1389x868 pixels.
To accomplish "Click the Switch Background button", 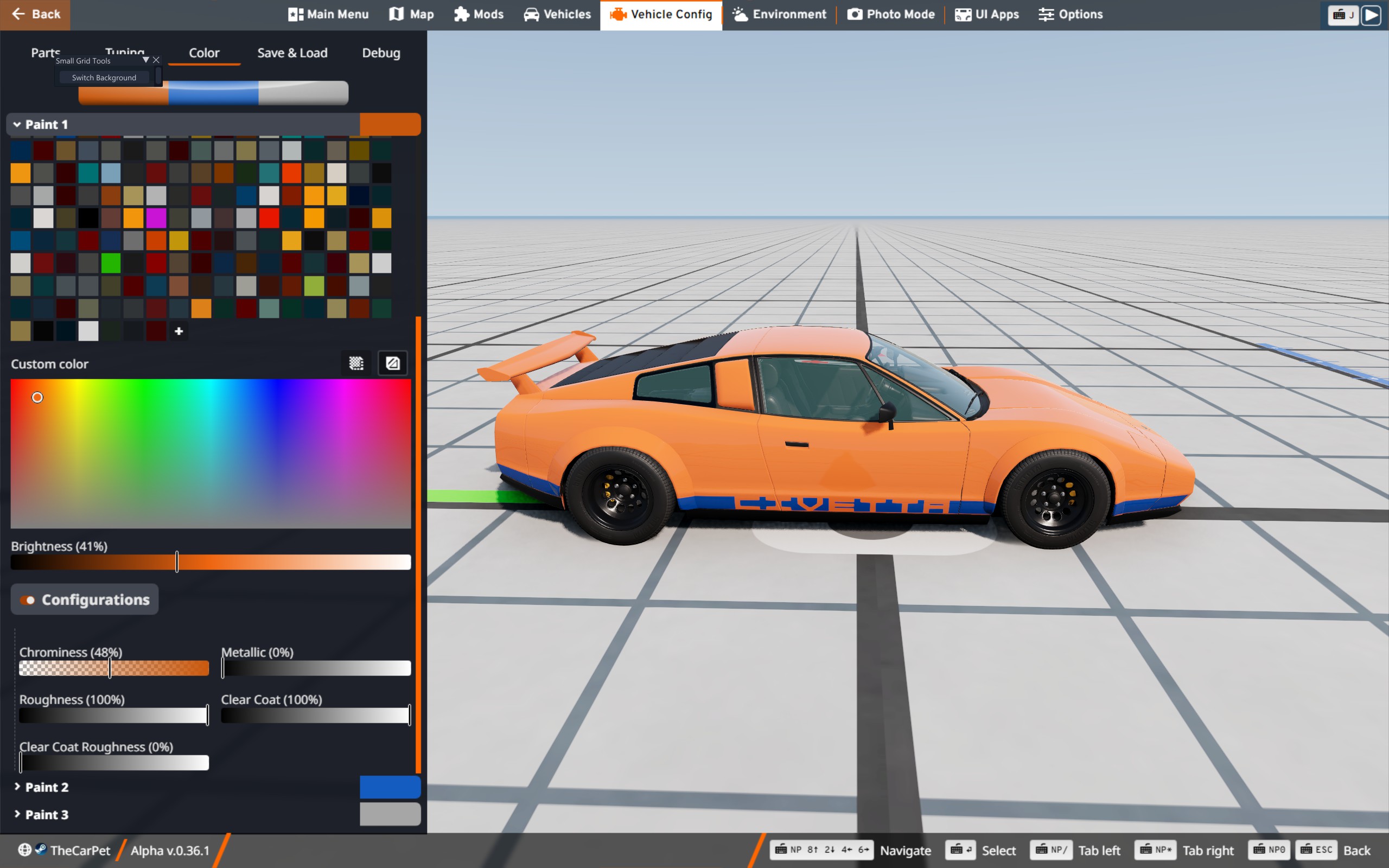I will click(104, 78).
